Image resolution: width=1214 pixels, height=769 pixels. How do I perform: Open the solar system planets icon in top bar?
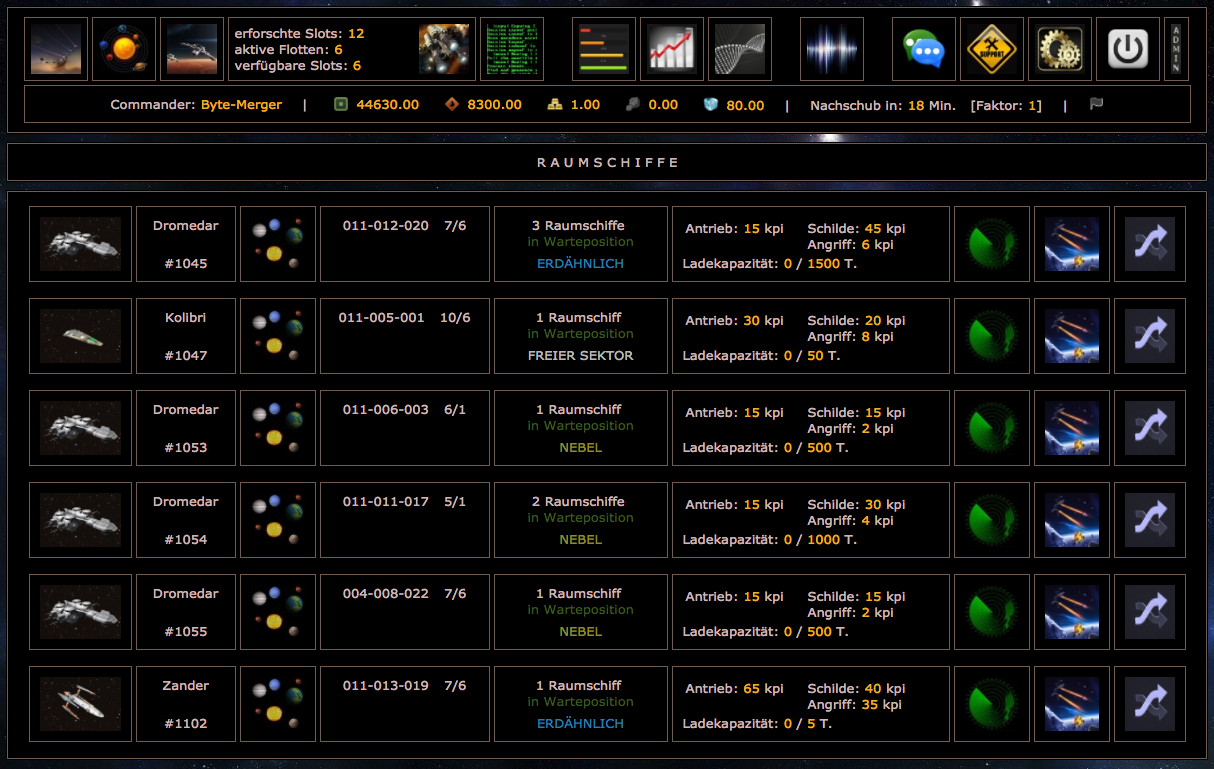tap(124, 49)
